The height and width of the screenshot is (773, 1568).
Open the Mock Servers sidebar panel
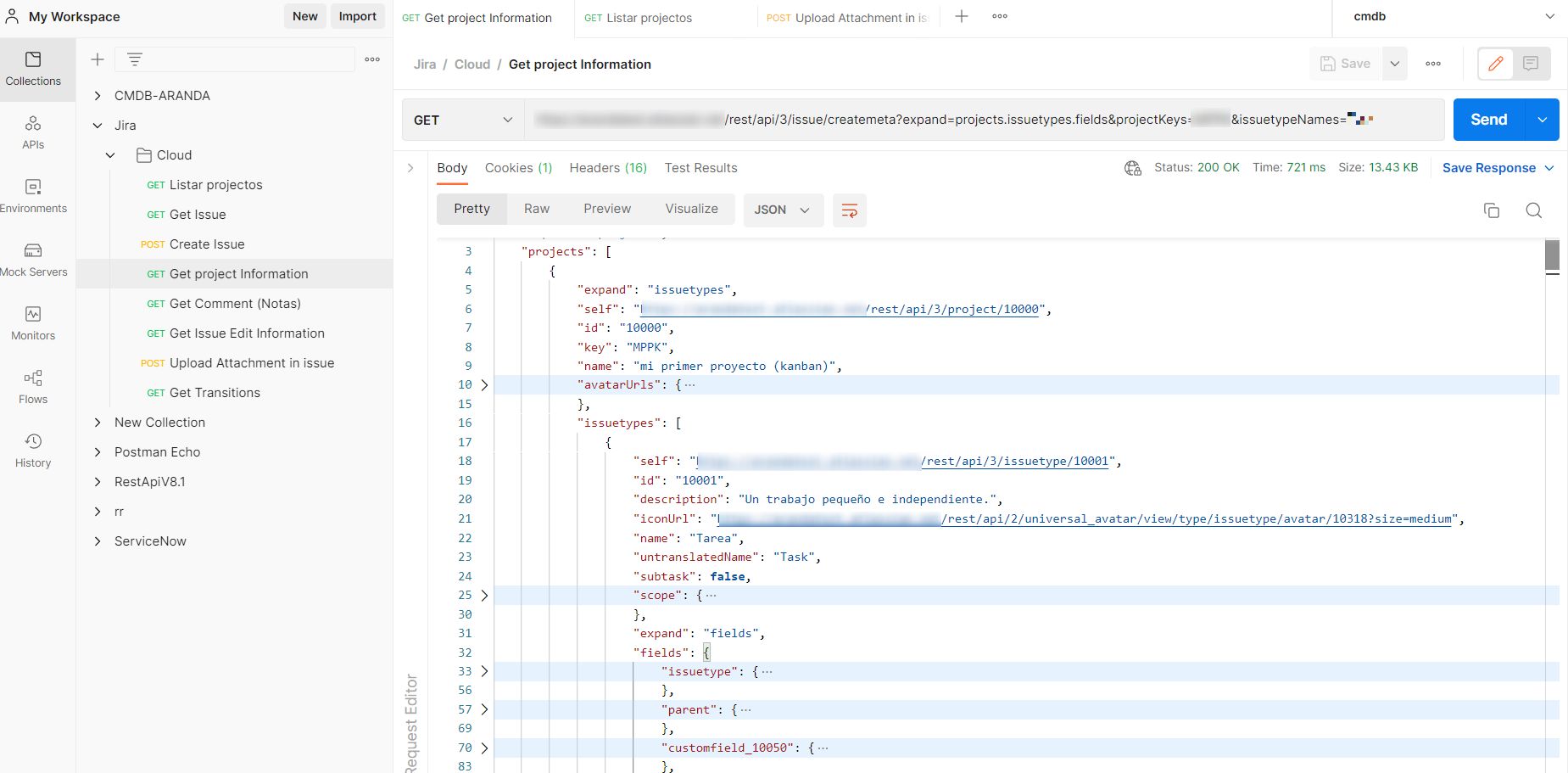pos(33,260)
